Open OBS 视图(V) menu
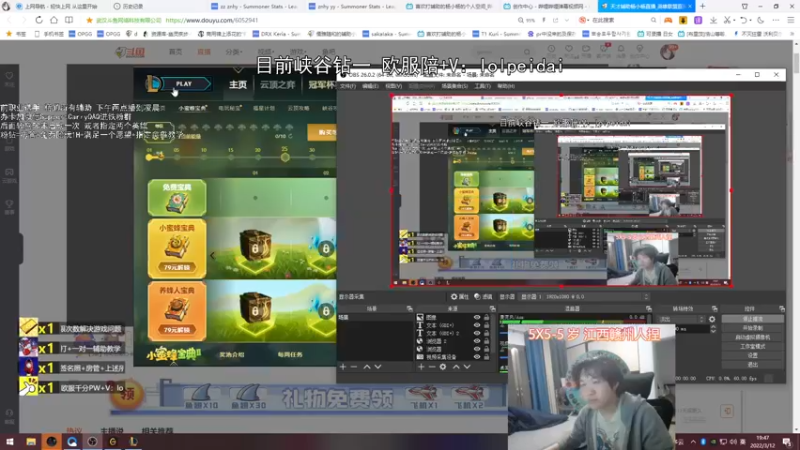Viewport: 800px width, 450px height. pyautogui.click(x=393, y=86)
